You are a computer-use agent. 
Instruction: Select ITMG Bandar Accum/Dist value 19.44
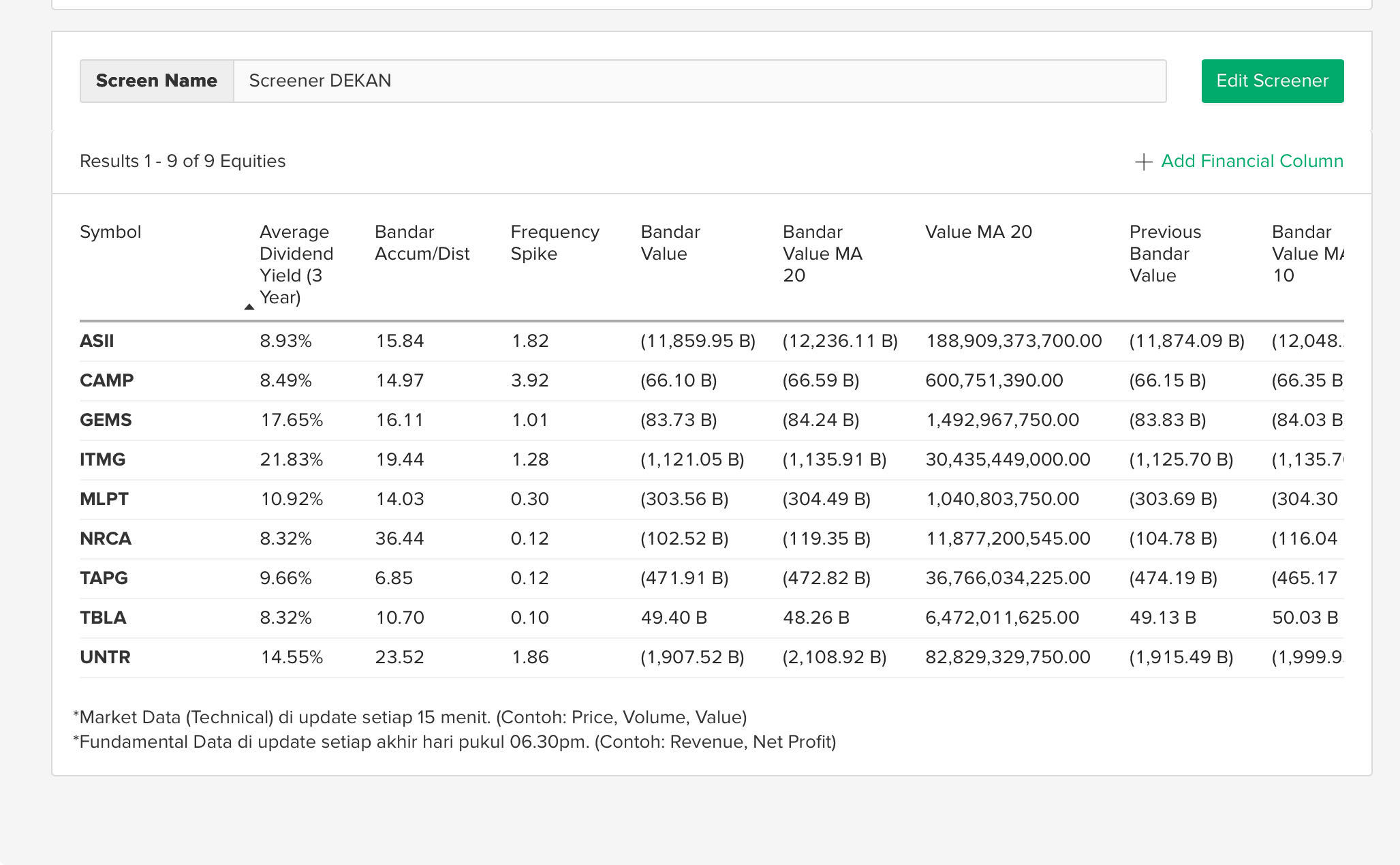click(x=399, y=459)
